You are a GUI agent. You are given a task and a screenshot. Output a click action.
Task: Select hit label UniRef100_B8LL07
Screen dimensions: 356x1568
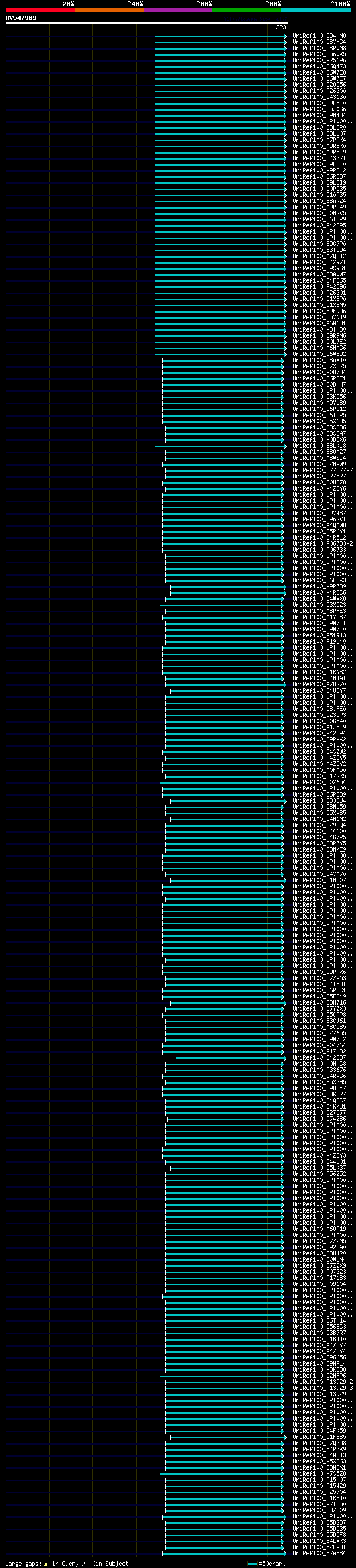pos(319,133)
